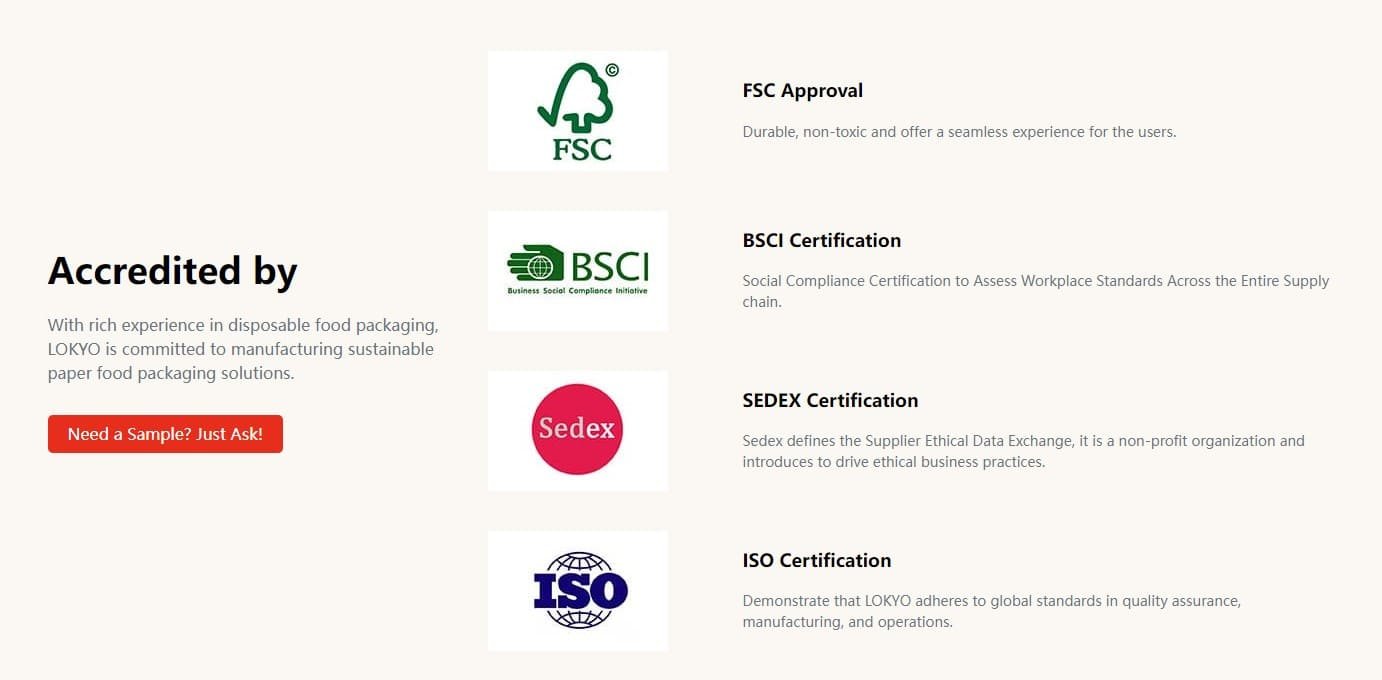Click the pink Sedex circle logo
This screenshot has width=1382, height=680.
pos(577,429)
